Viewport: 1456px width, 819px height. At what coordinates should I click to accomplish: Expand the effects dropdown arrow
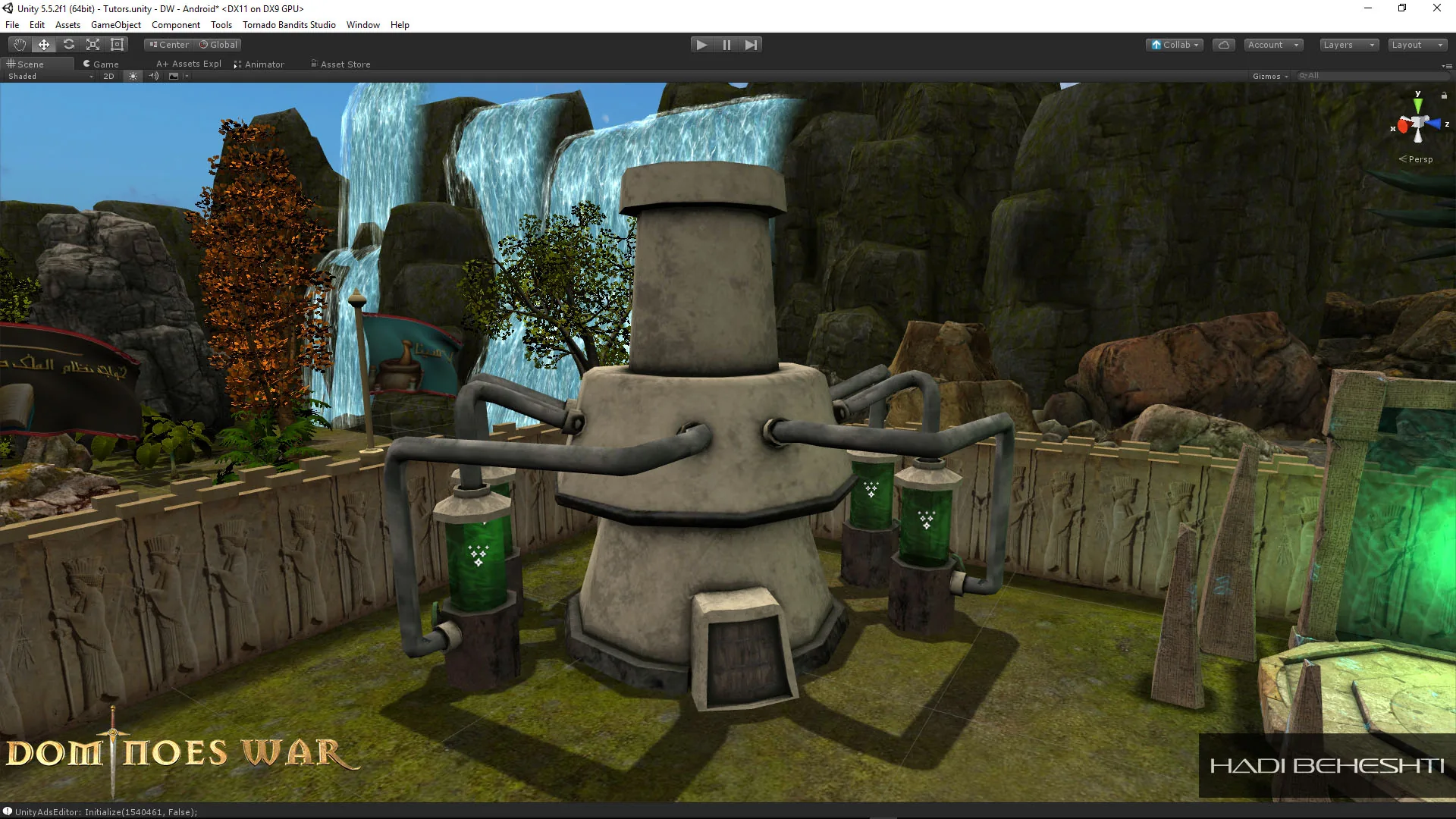[186, 76]
